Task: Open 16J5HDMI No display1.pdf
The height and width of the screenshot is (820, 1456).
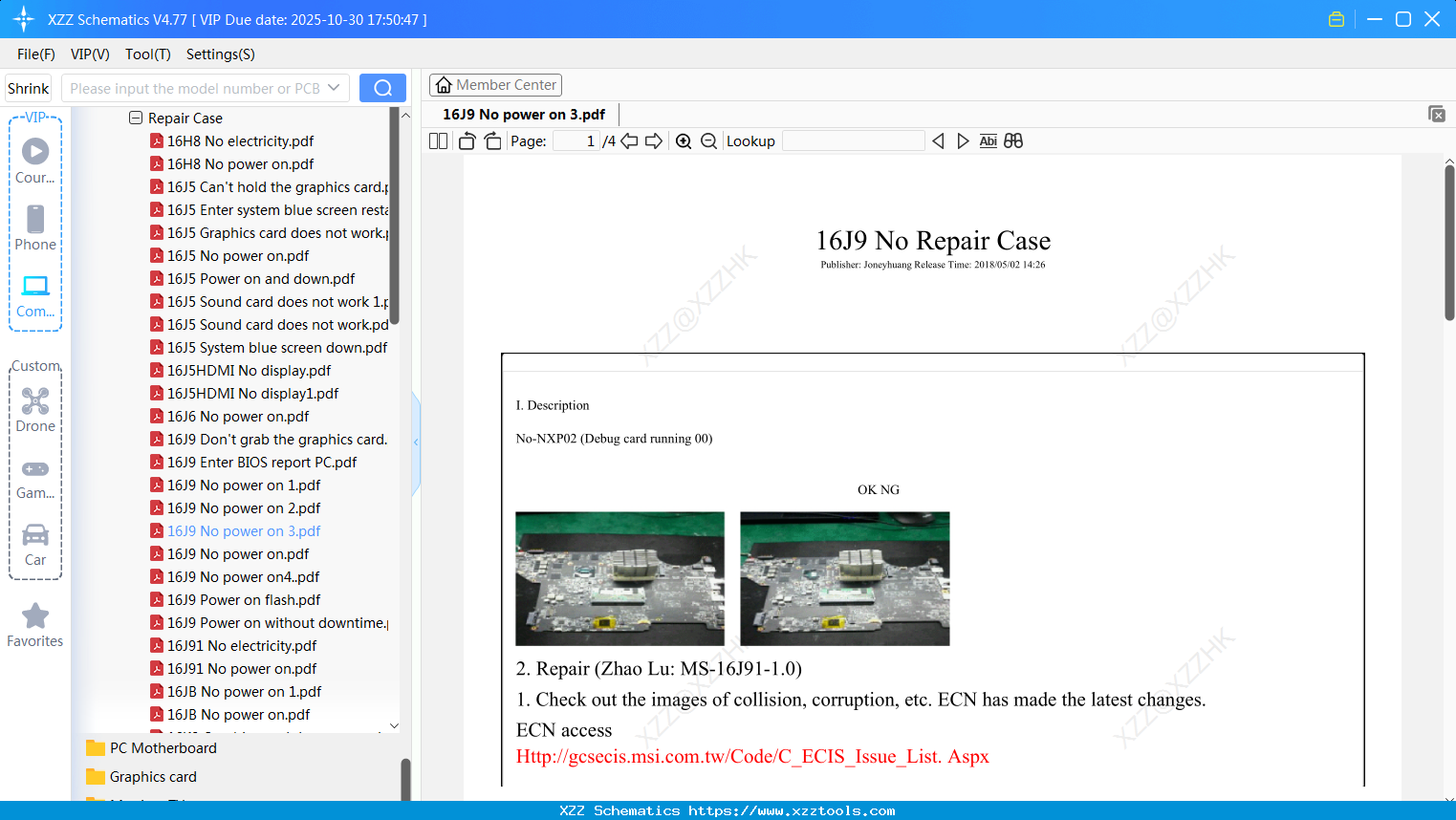Action: click(x=253, y=394)
